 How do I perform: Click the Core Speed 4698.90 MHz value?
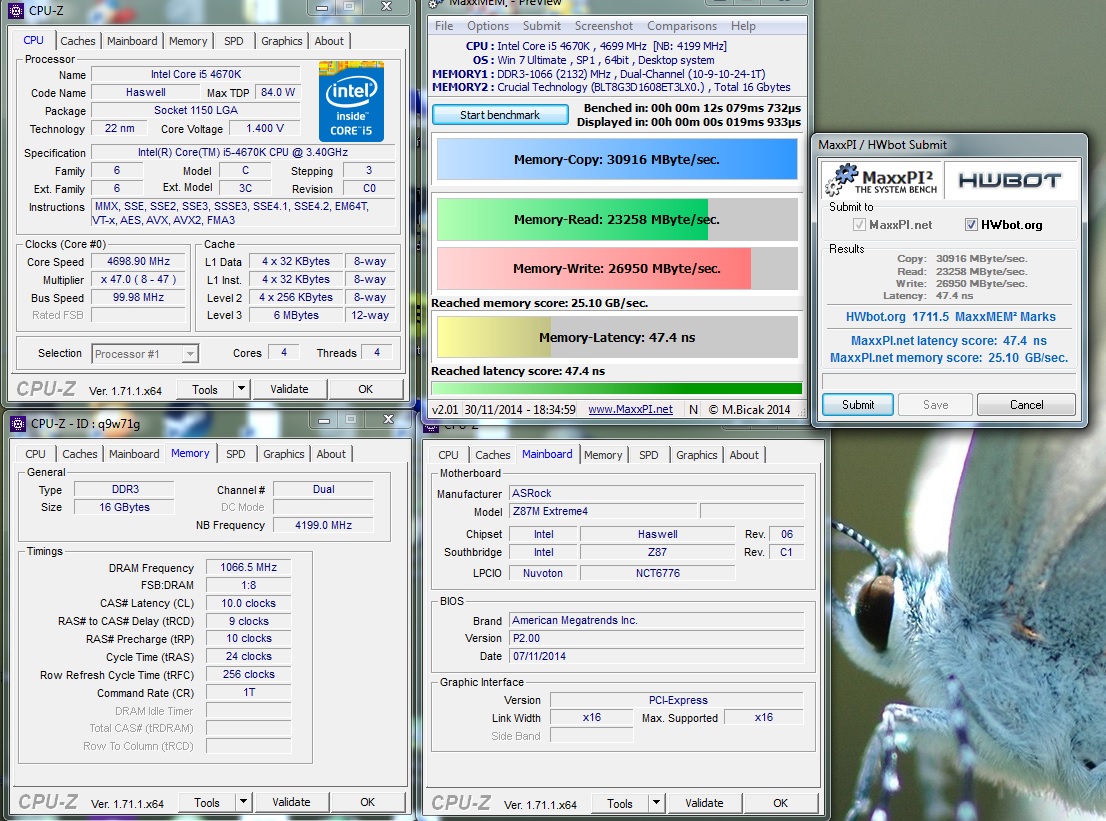(138, 261)
